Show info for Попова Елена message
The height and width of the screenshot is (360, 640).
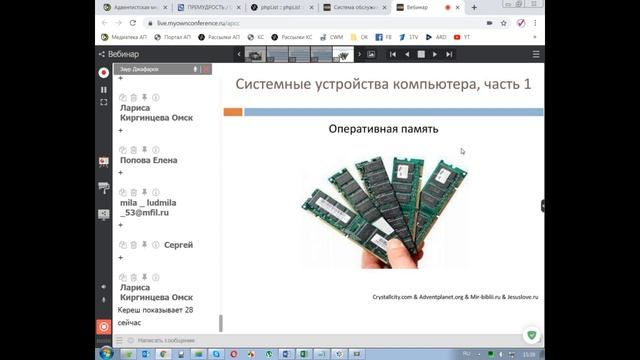pos(156,150)
